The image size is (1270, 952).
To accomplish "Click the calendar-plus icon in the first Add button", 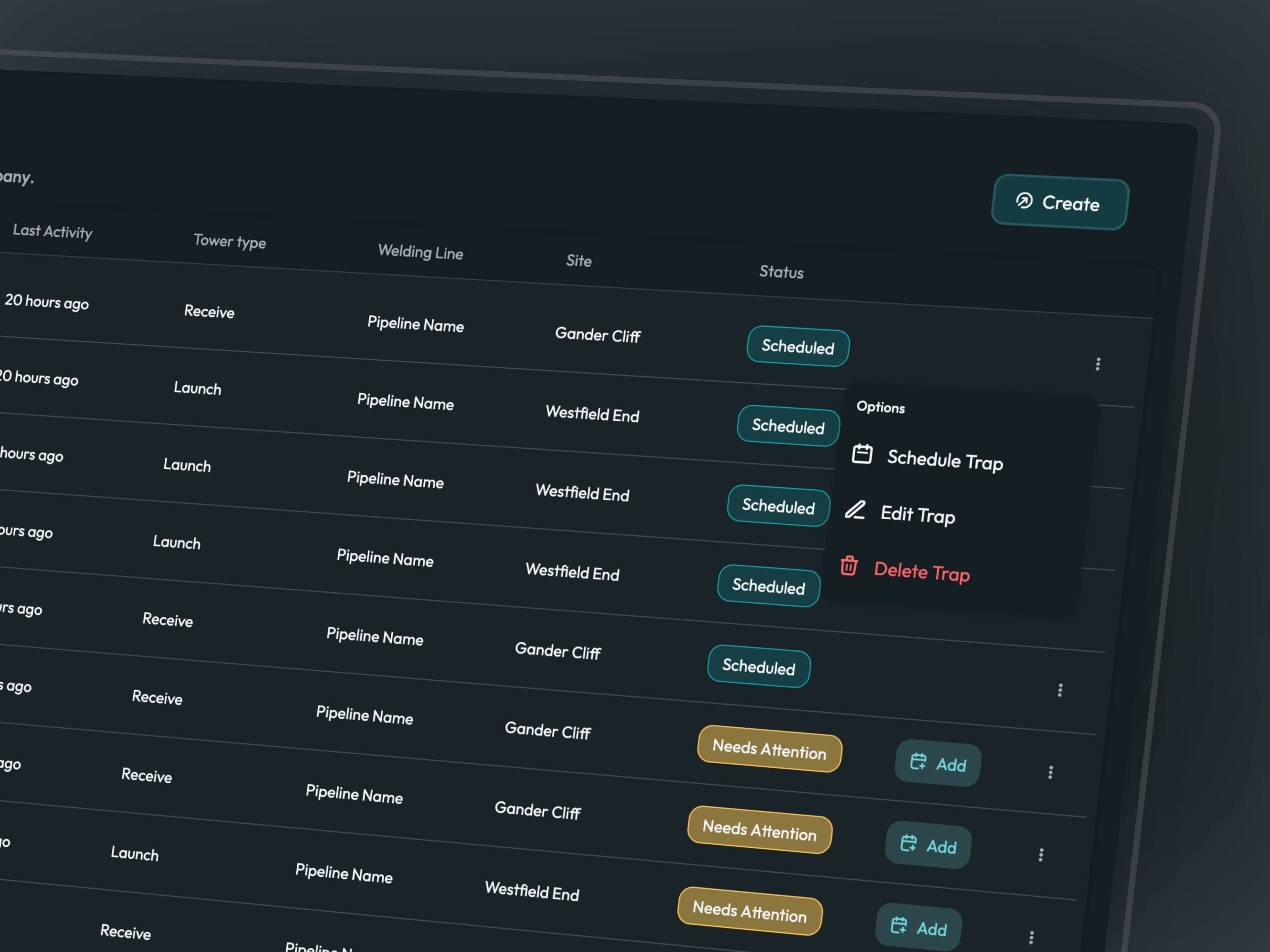I will point(918,761).
